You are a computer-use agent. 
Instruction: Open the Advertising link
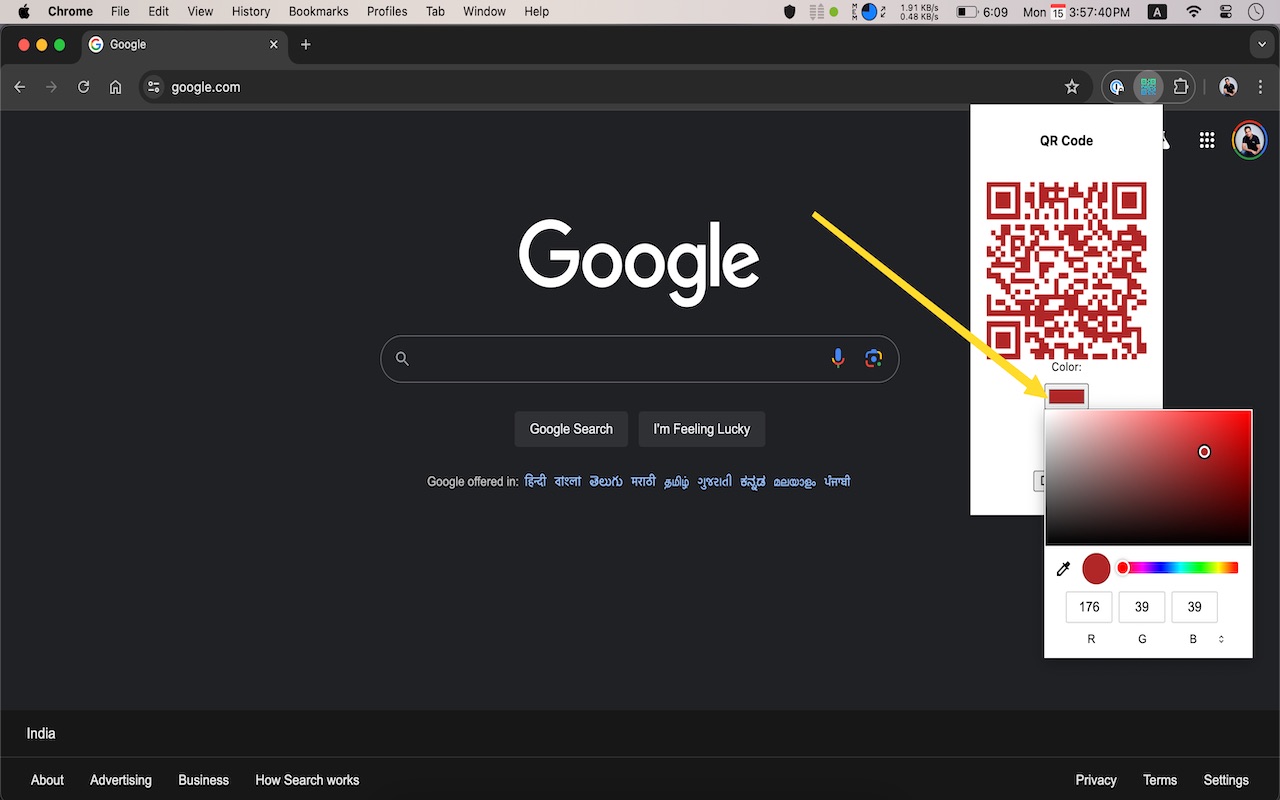(x=121, y=780)
